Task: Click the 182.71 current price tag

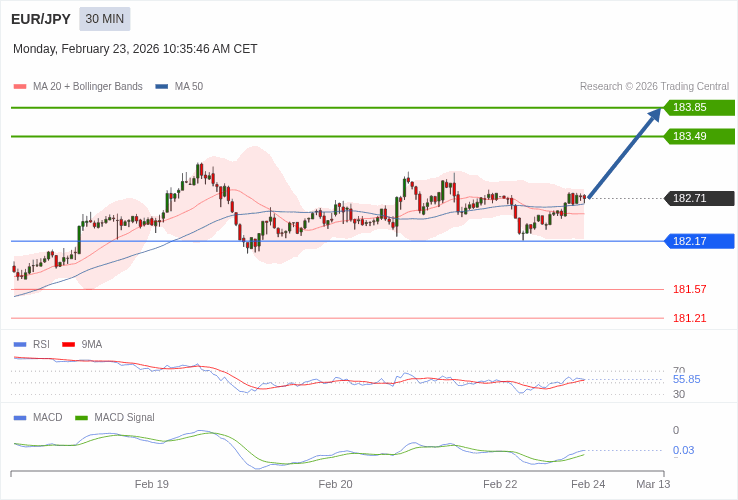Action: pyautogui.click(x=699, y=198)
